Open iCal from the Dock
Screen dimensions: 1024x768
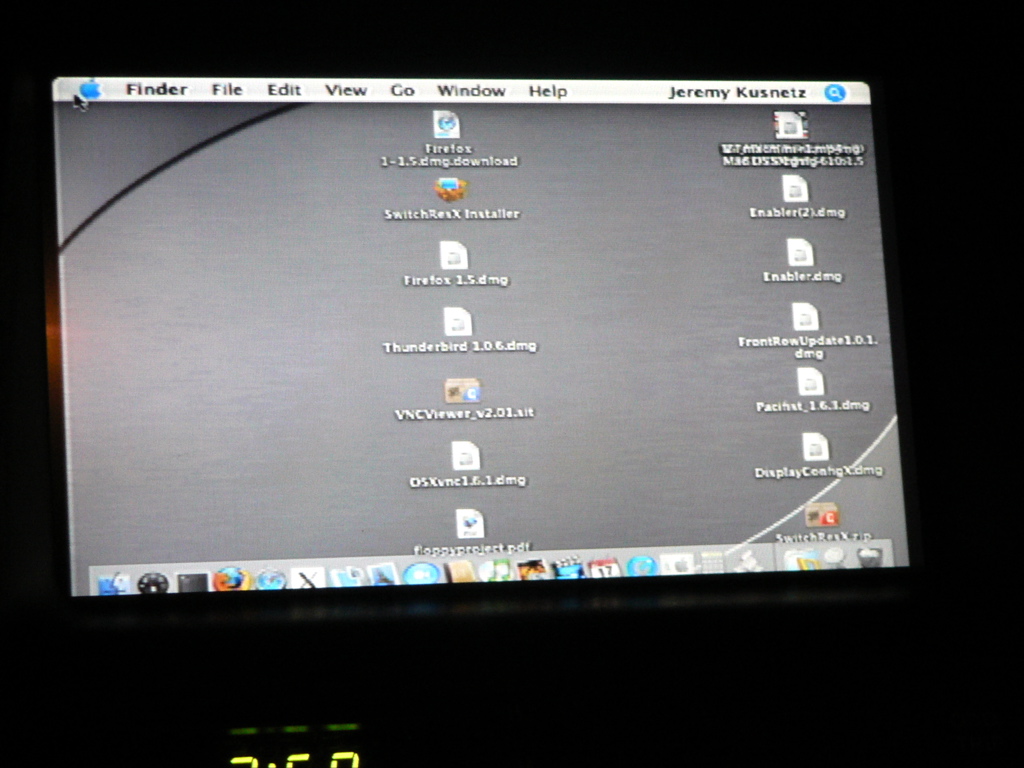pyautogui.click(x=604, y=567)
